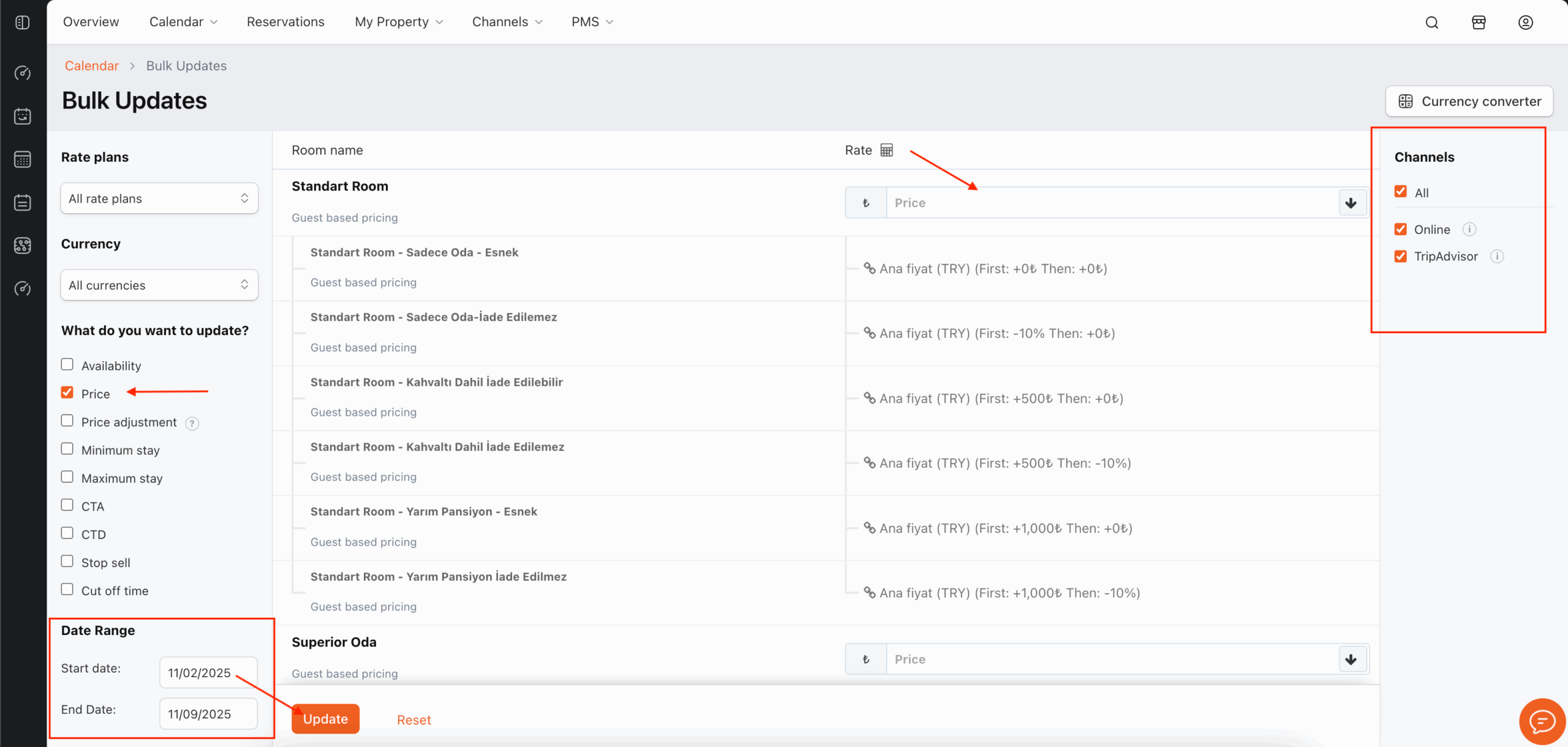Click the calculator icon next to Rate

[x=886, y=150]
